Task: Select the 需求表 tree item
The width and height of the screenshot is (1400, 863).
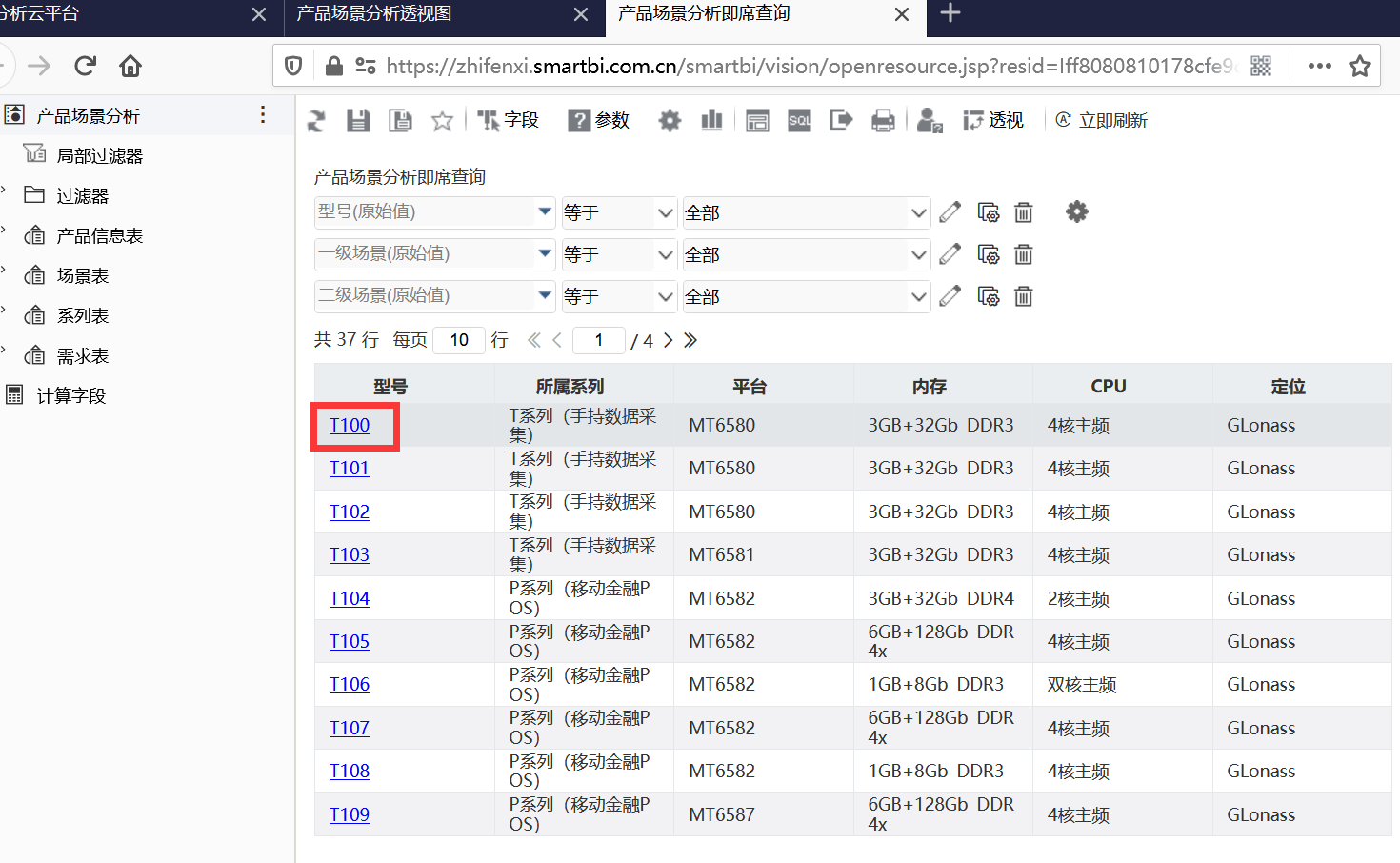Action: coord(82,355)
